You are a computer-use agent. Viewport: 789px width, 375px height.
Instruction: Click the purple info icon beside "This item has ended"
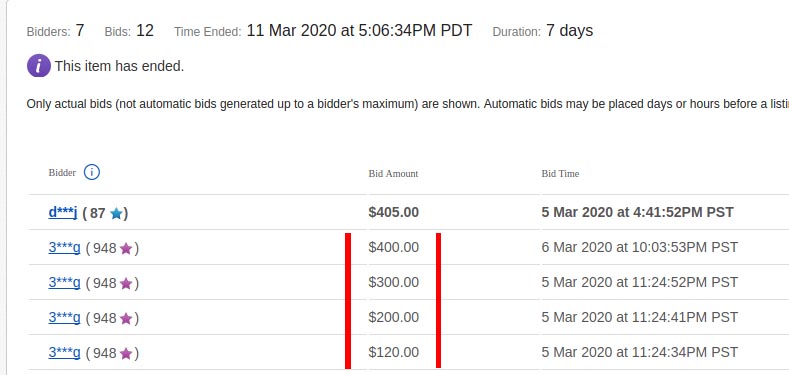point(39,66)
